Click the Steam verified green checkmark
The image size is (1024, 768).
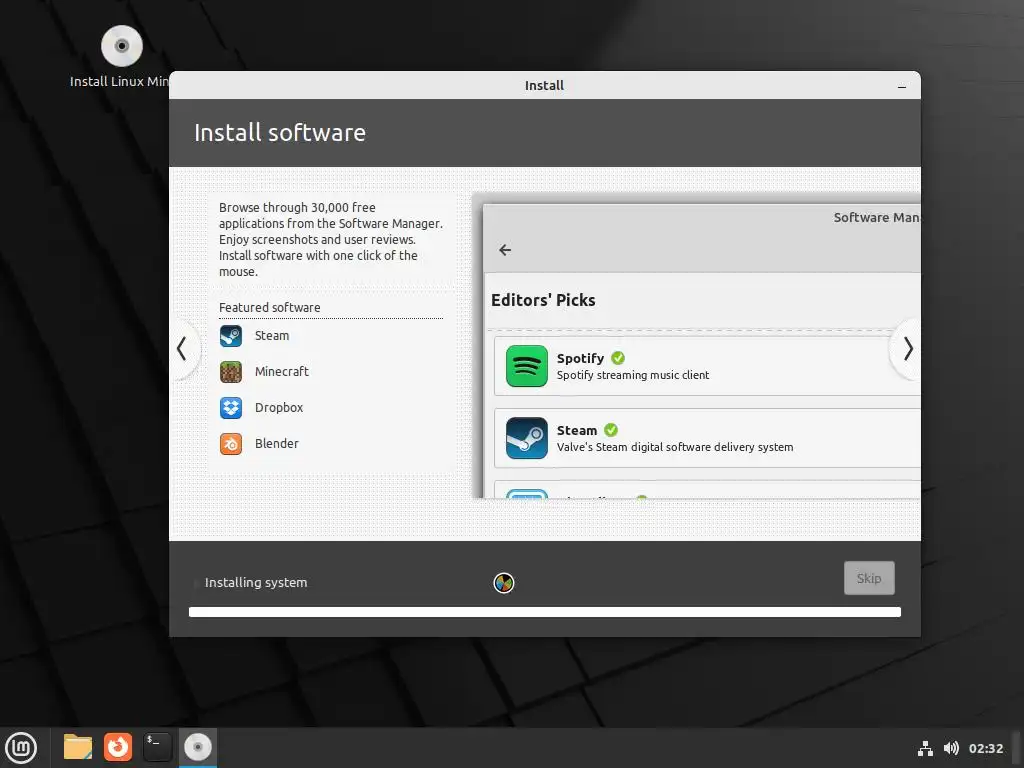pyautogui.click(x=611, y=430)
